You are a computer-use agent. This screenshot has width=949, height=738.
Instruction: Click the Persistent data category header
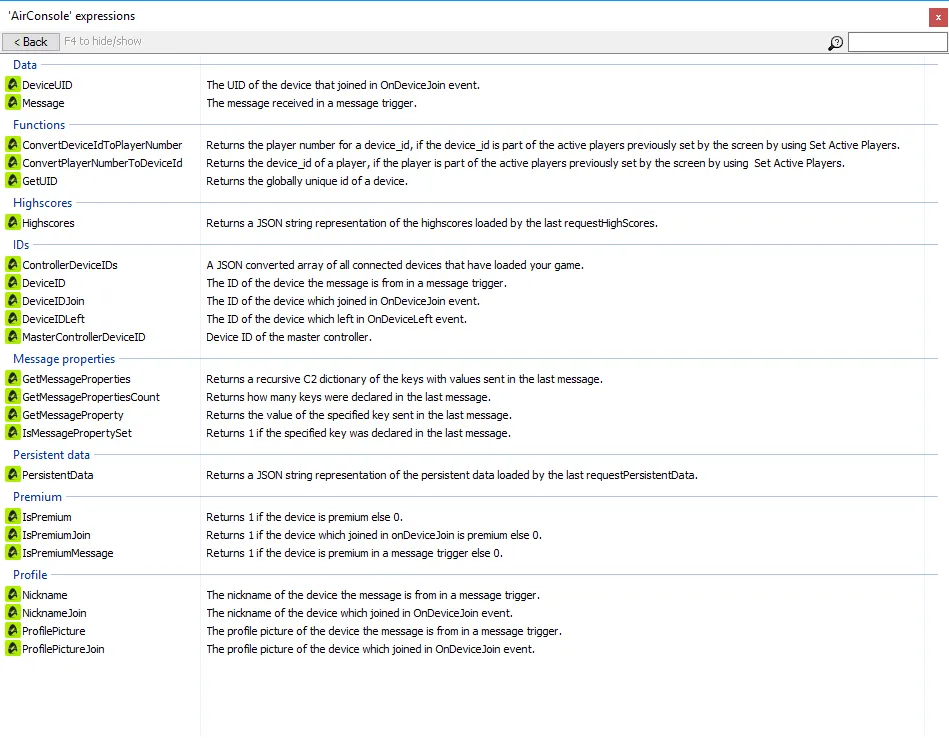[51, 455]
